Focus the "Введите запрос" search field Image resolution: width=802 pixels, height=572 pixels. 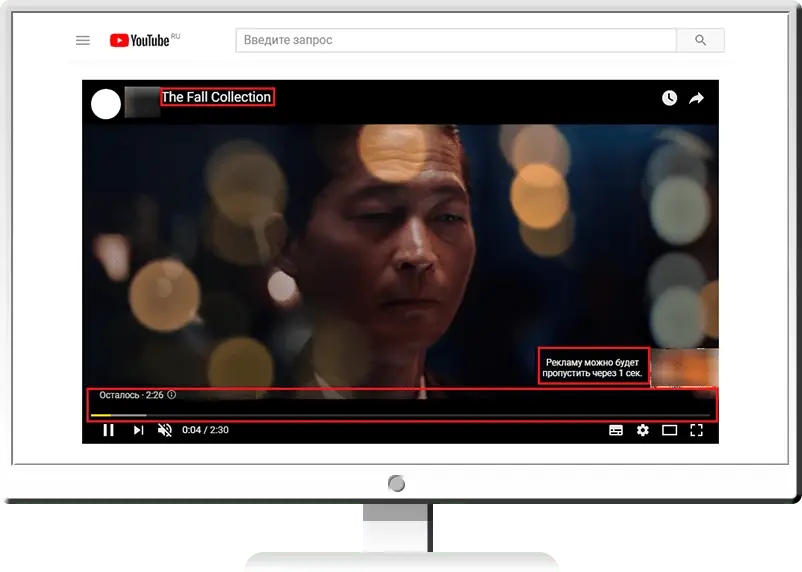tap(456, 40)
